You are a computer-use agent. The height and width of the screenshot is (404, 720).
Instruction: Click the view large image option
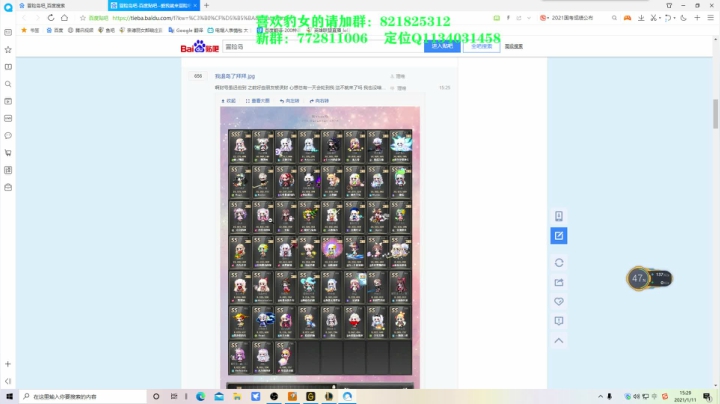(x=258, y=101)
